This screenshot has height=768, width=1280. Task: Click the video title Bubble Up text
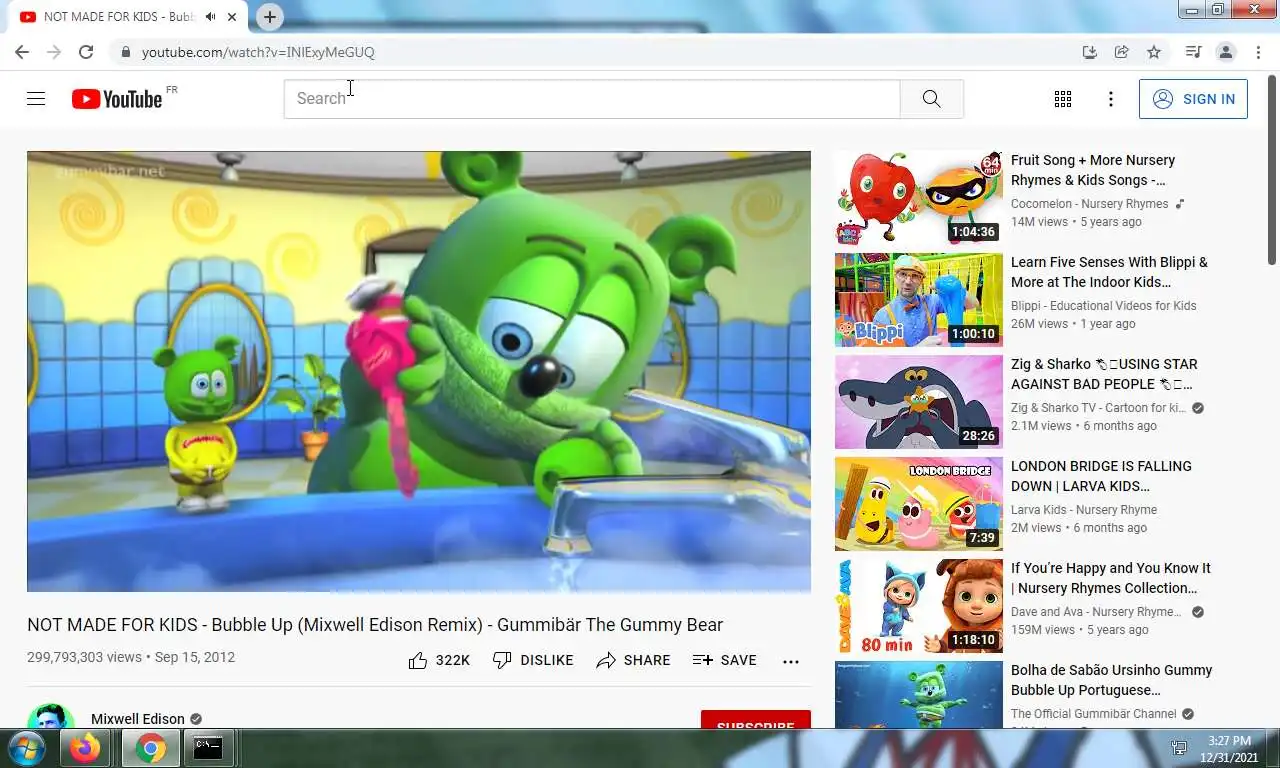pyautogui.click(x=375, y=625)
